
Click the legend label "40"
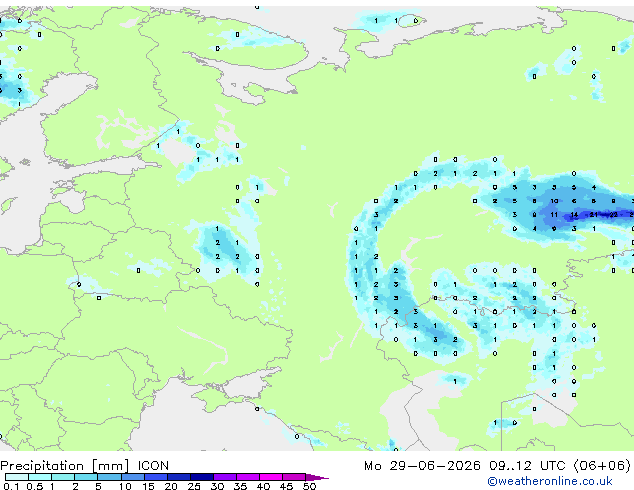(x=263, y=486)
